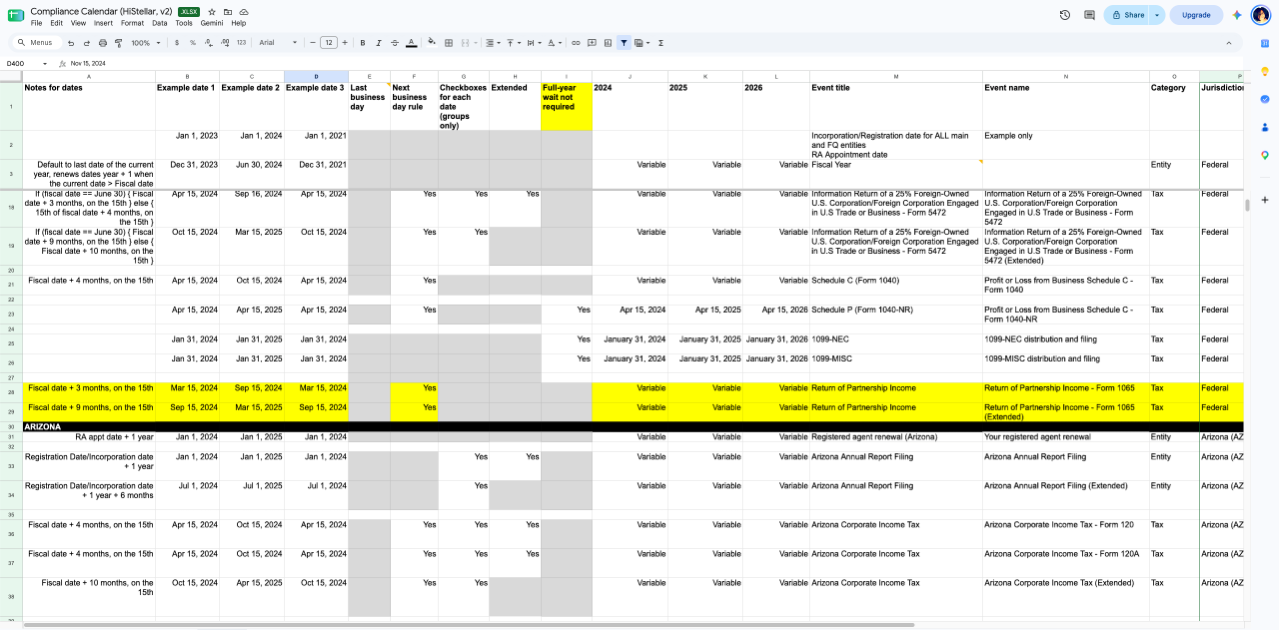Open the name box dropdown arrow
1279x630 pixels.
[x=44, y=64]
